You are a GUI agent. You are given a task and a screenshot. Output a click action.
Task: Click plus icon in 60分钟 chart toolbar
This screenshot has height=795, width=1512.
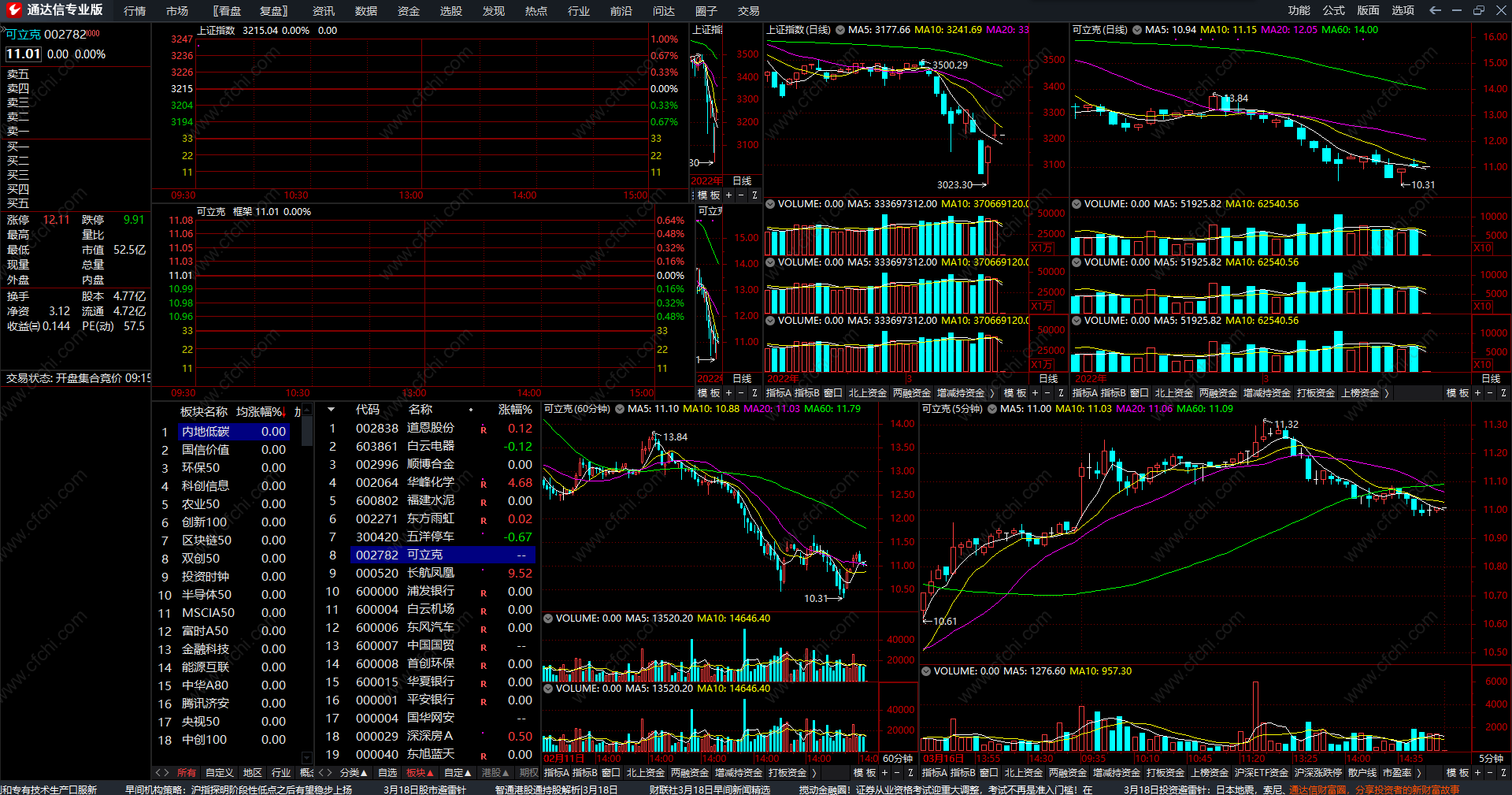[x=884, y=773]
